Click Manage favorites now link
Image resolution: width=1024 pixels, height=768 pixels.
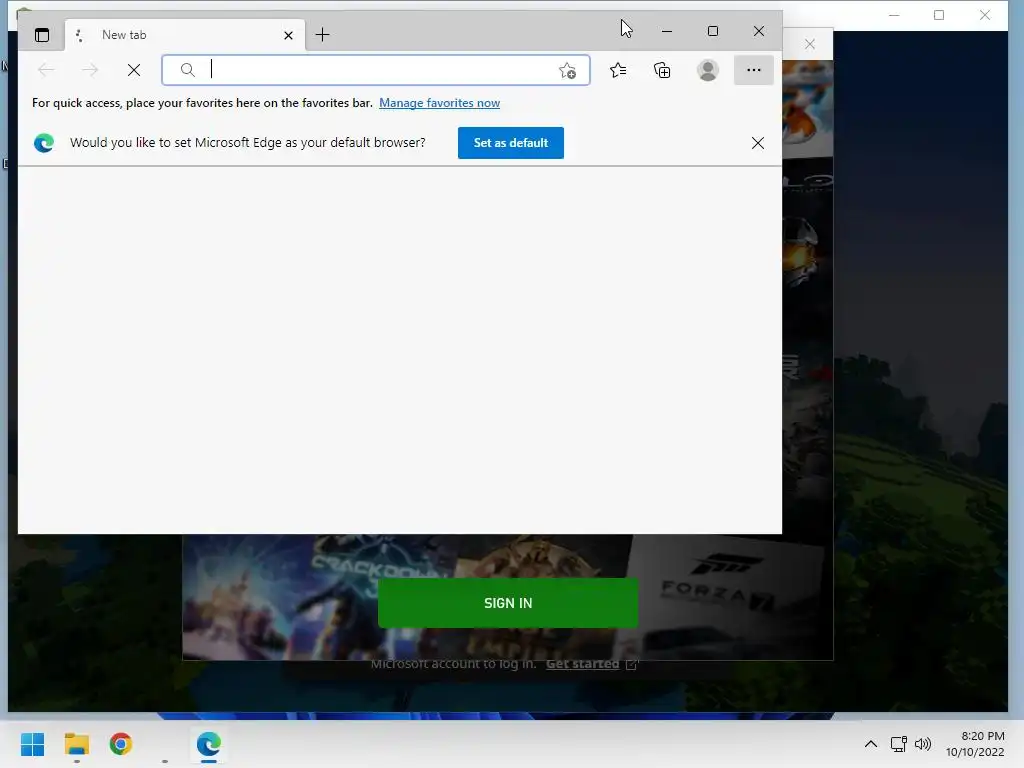[440, 103]
